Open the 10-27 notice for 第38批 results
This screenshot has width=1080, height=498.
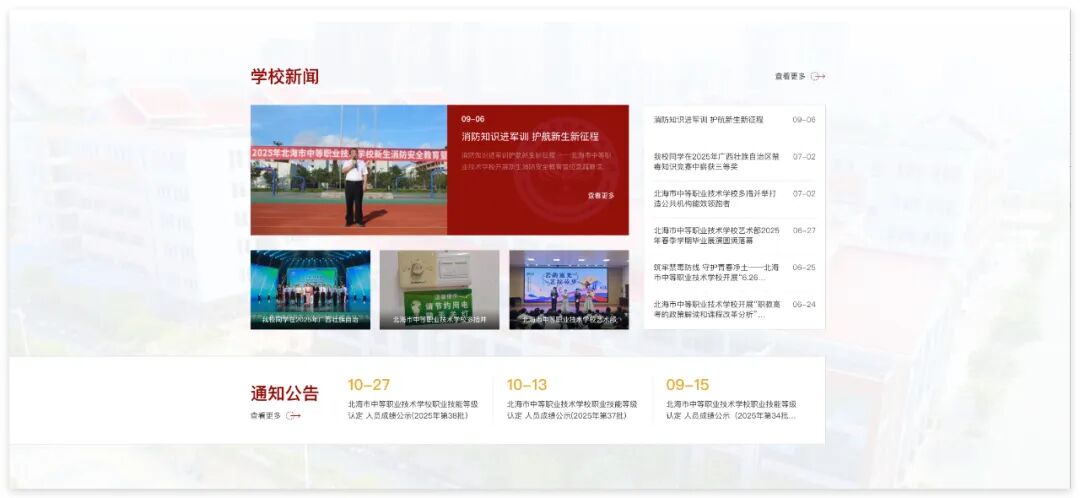tap(413, 409)
